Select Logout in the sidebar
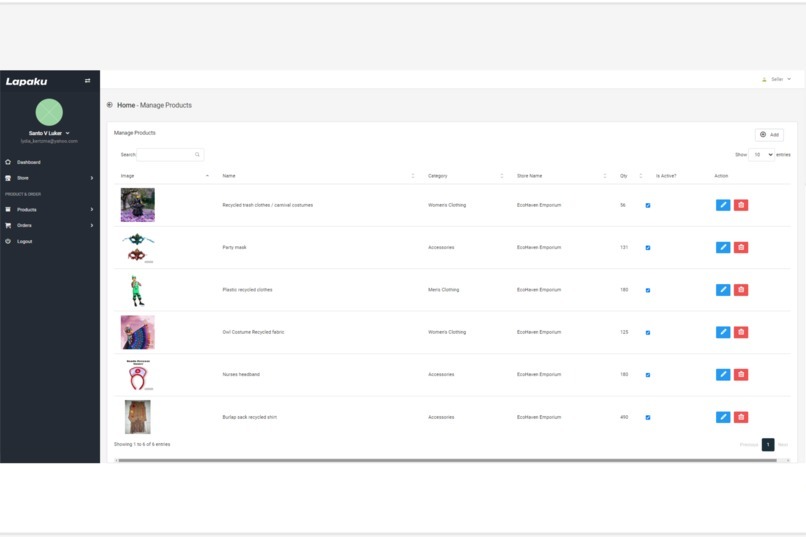Screen dimensions: 806x537 point(24,241)
